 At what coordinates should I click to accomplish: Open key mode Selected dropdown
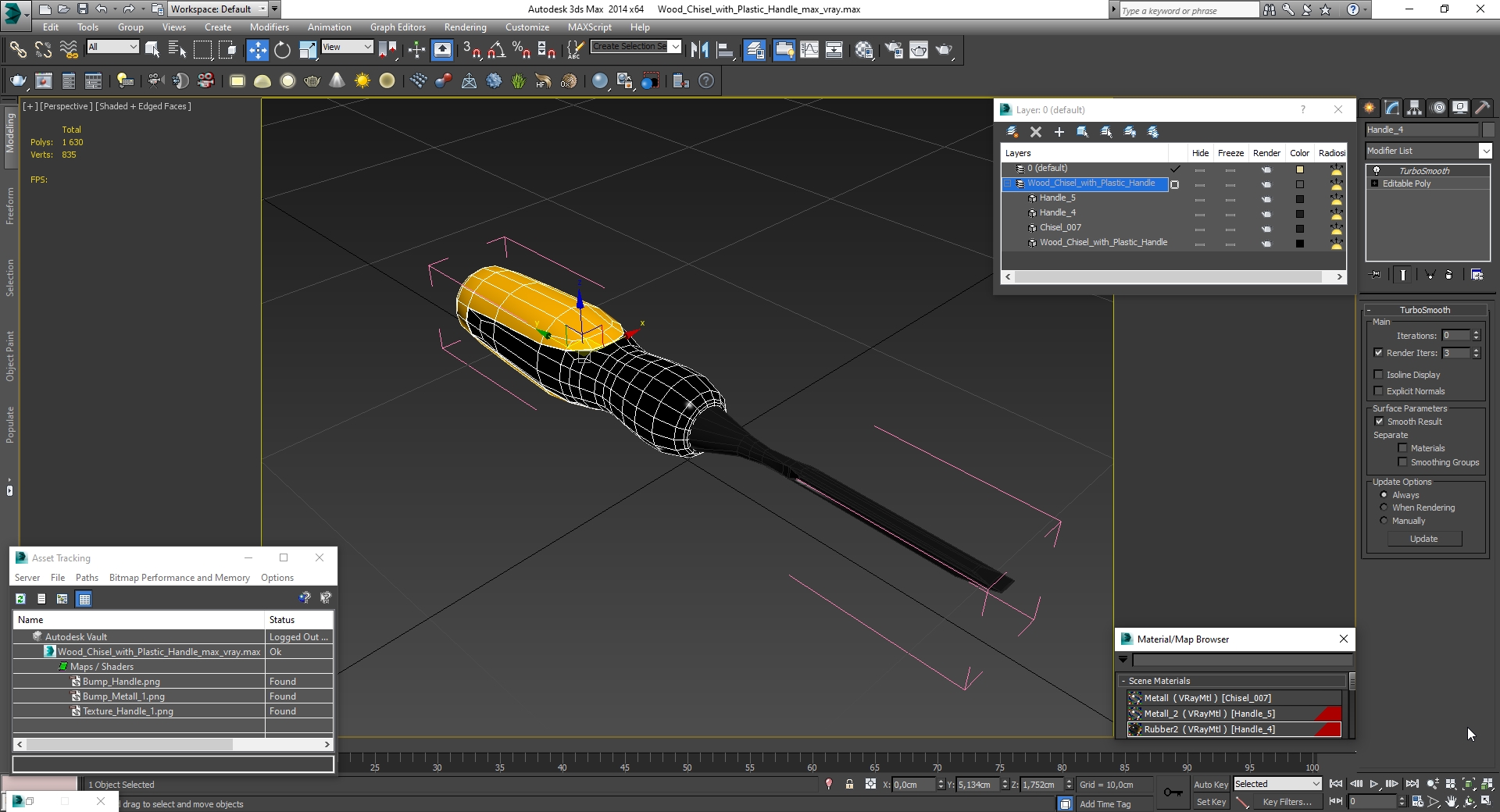coord(1277,784)
